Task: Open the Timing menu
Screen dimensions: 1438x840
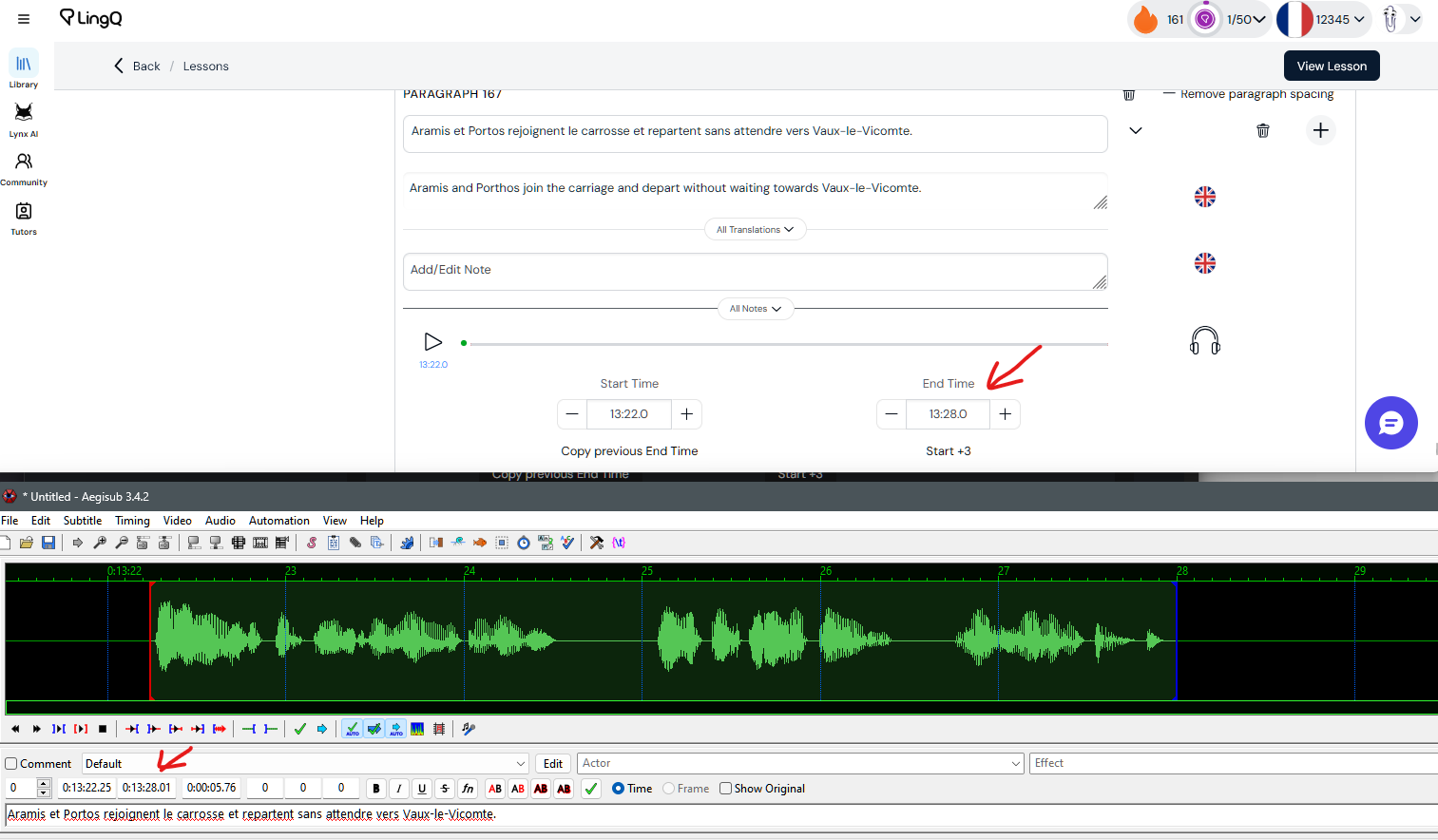Action: coord(132,521)
